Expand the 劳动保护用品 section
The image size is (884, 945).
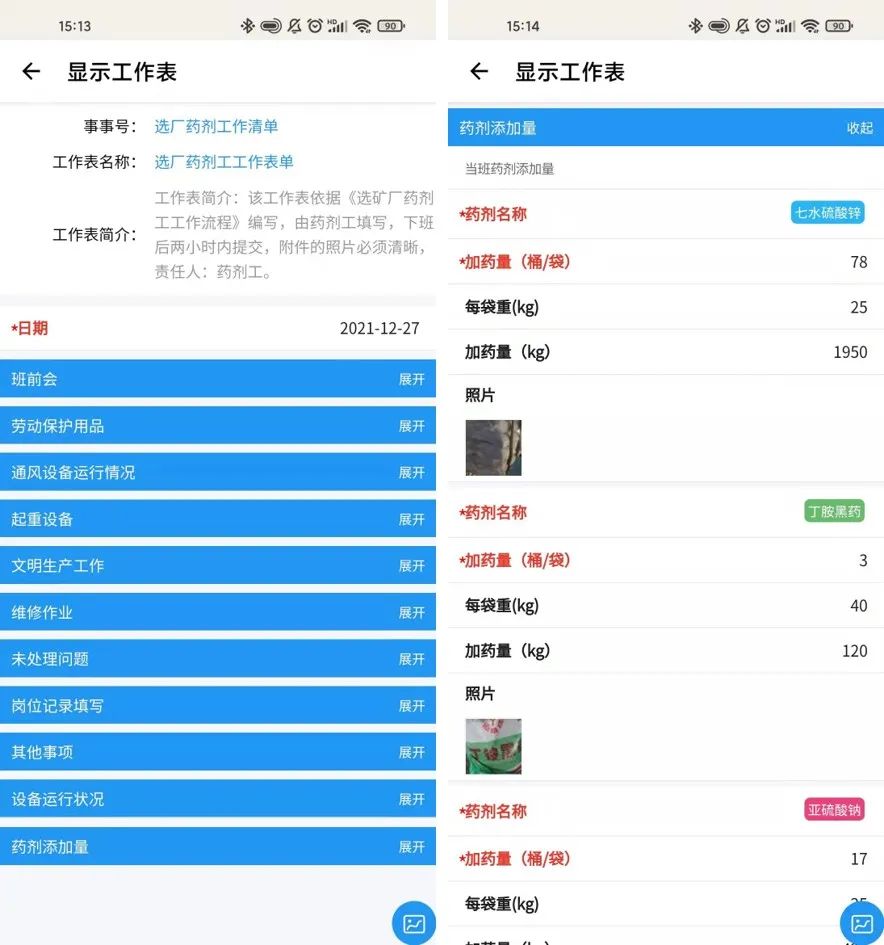411,426
